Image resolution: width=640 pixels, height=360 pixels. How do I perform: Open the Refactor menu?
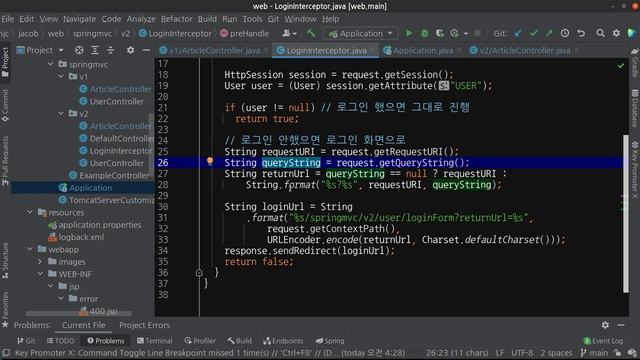point(176,19)
